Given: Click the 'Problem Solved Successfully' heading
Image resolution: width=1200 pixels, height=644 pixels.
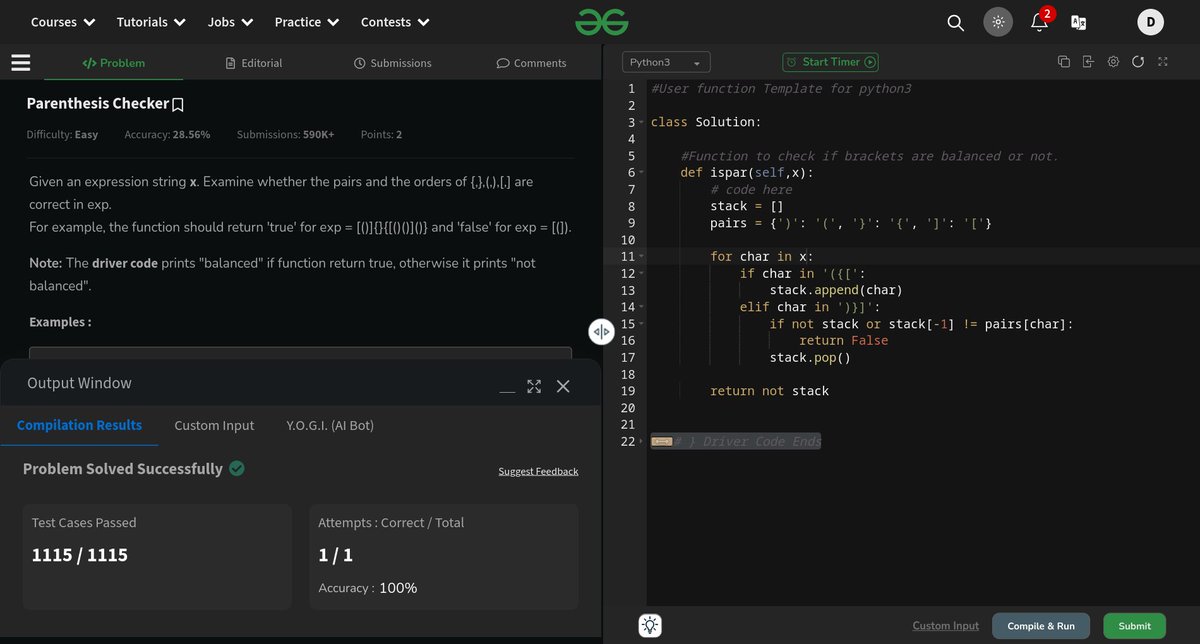Looking at the screenshot, I should [x=122, y=469].
